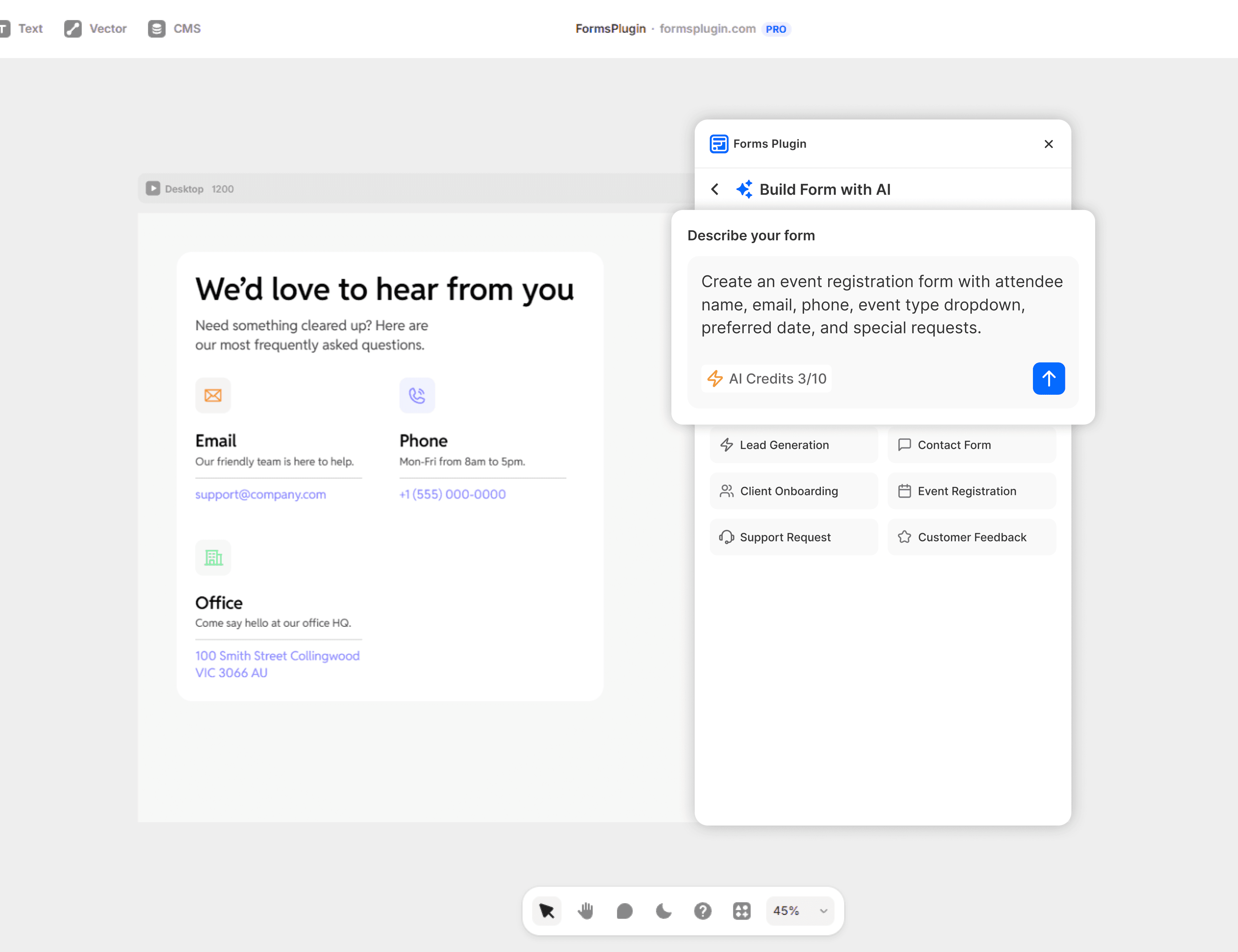Select Client Onboarding template
The height and width of the screenshot is (952, 1238).
click(x=793, y=491)
